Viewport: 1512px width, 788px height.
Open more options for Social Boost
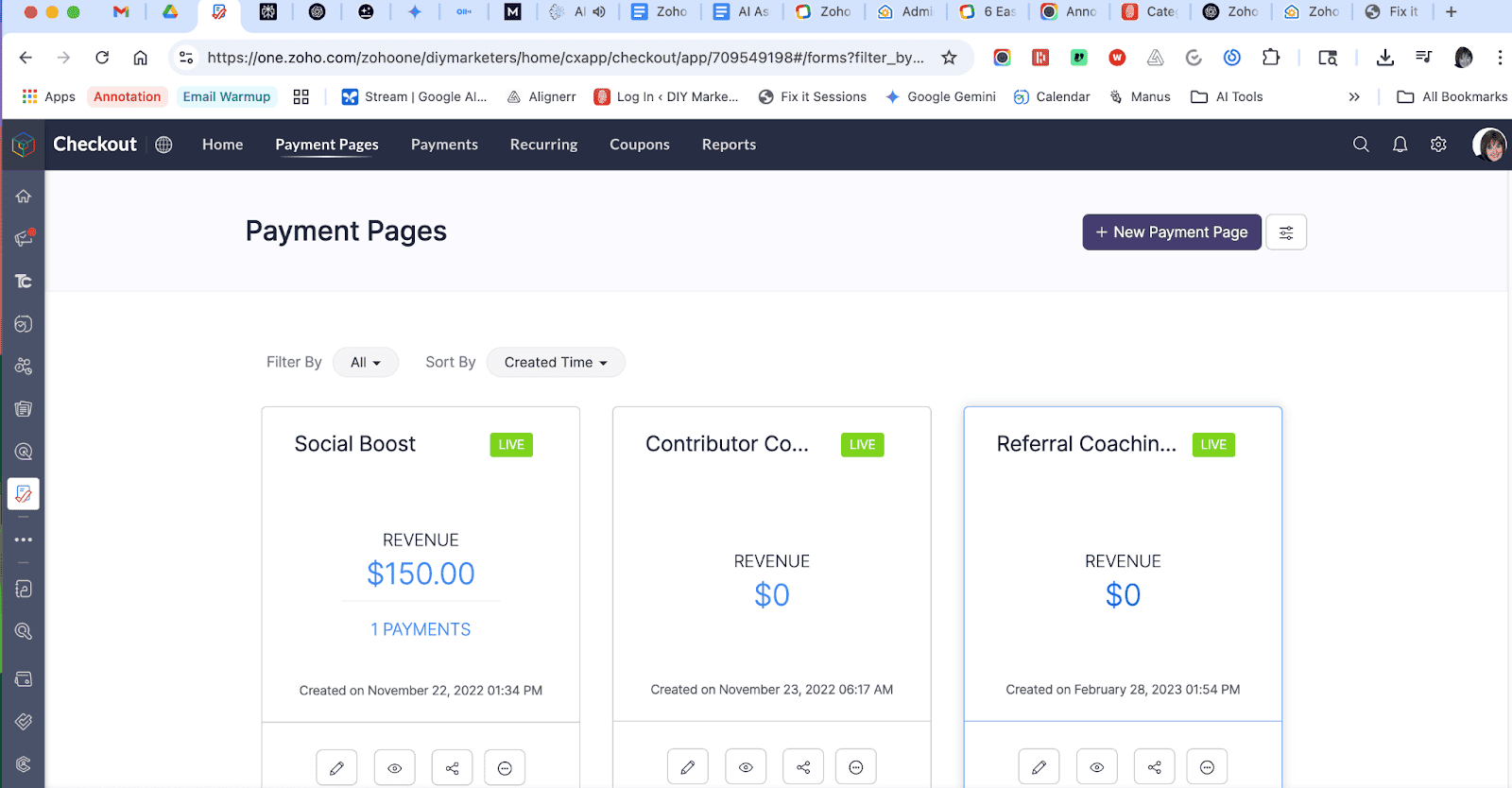(x=505, y=768)
